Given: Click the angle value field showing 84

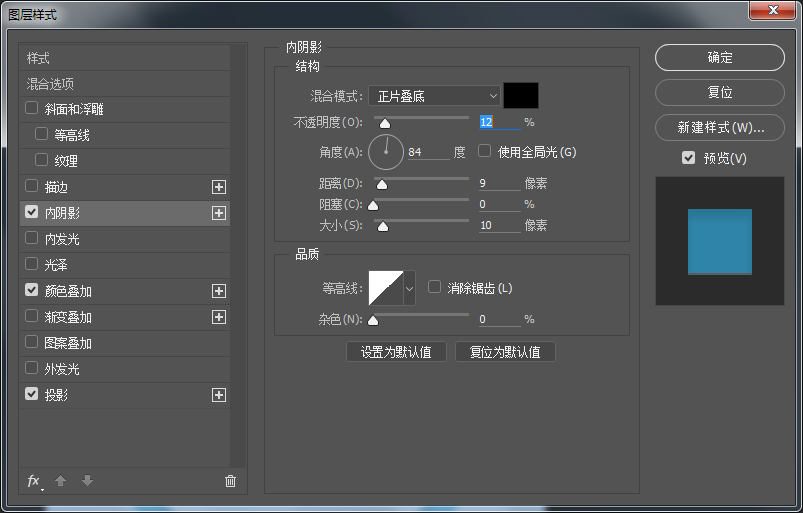Looking at the screenshot, I should [429, 152].
